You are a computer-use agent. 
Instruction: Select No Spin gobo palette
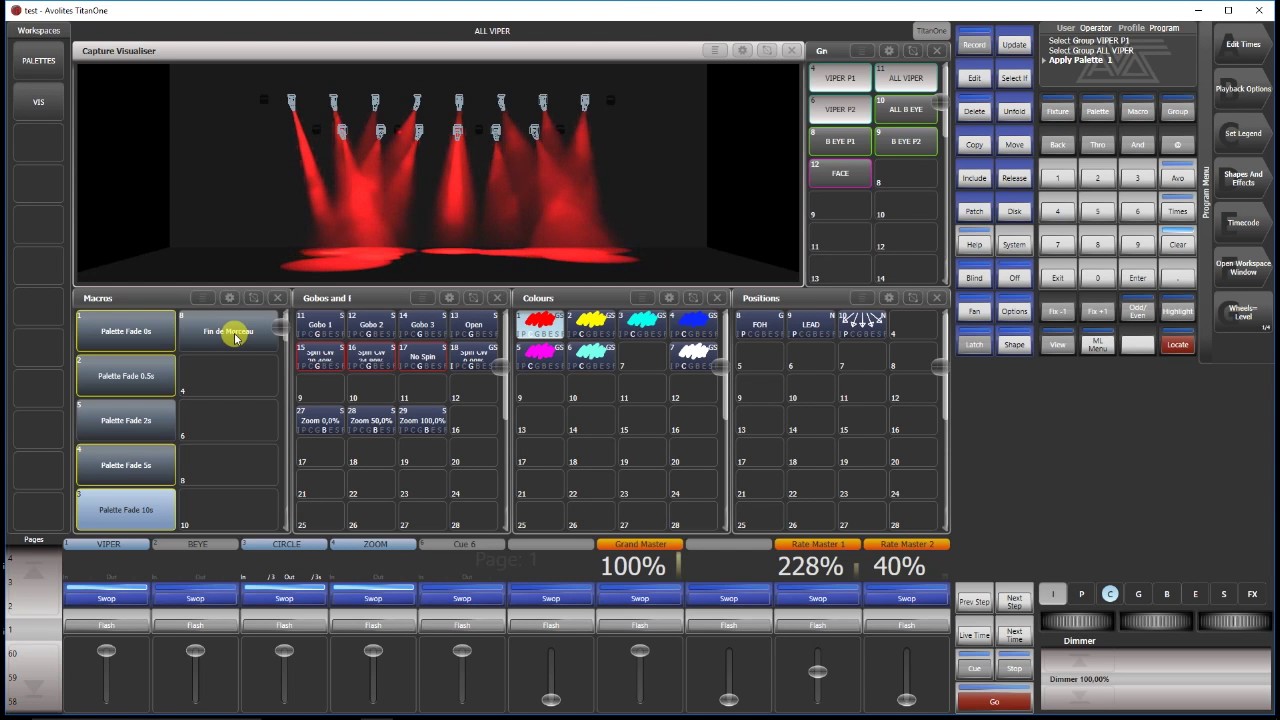[422, 356]
